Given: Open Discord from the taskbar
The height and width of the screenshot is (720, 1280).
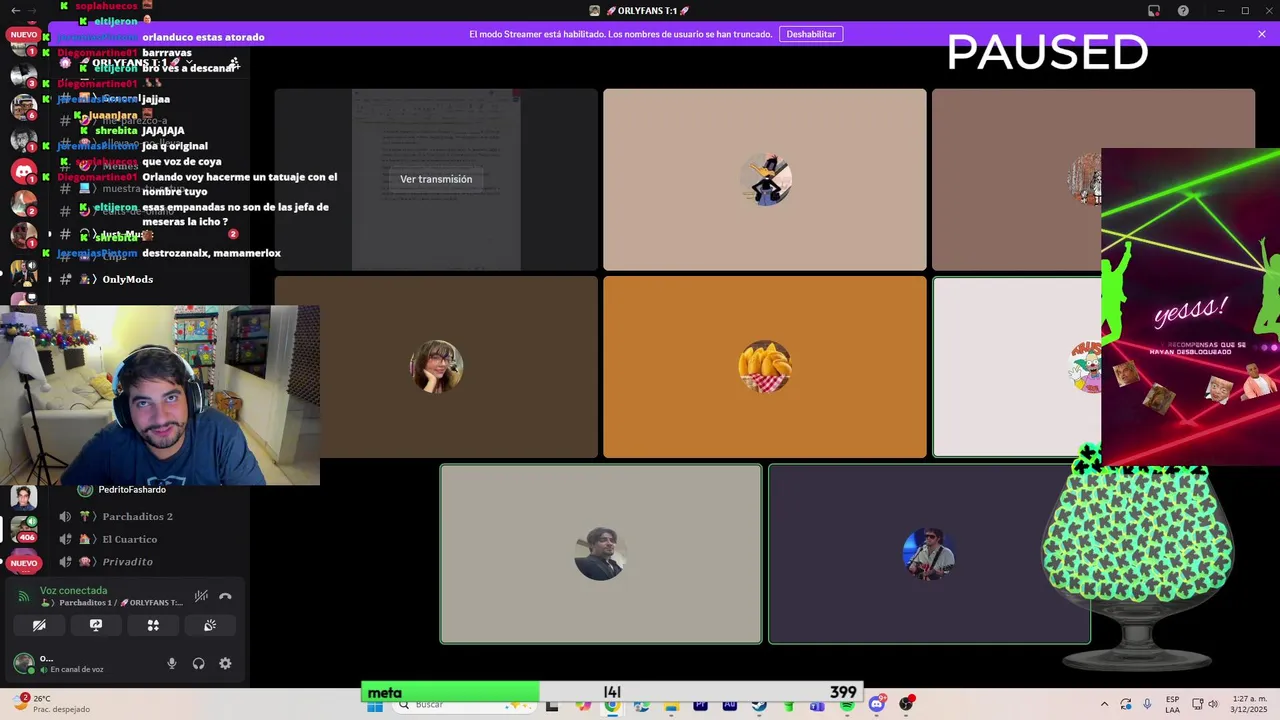Looking at the screenshot, I should tap(877, 705).
